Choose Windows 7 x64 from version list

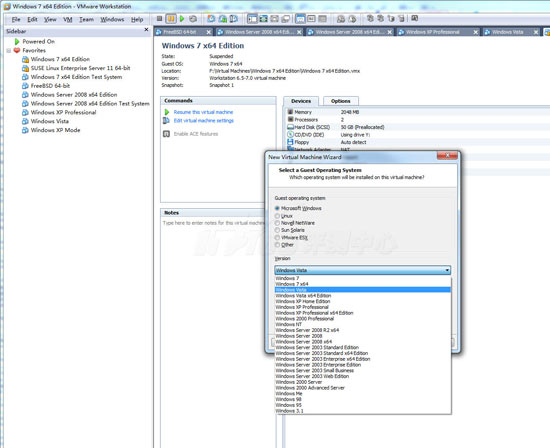(363, 284)
